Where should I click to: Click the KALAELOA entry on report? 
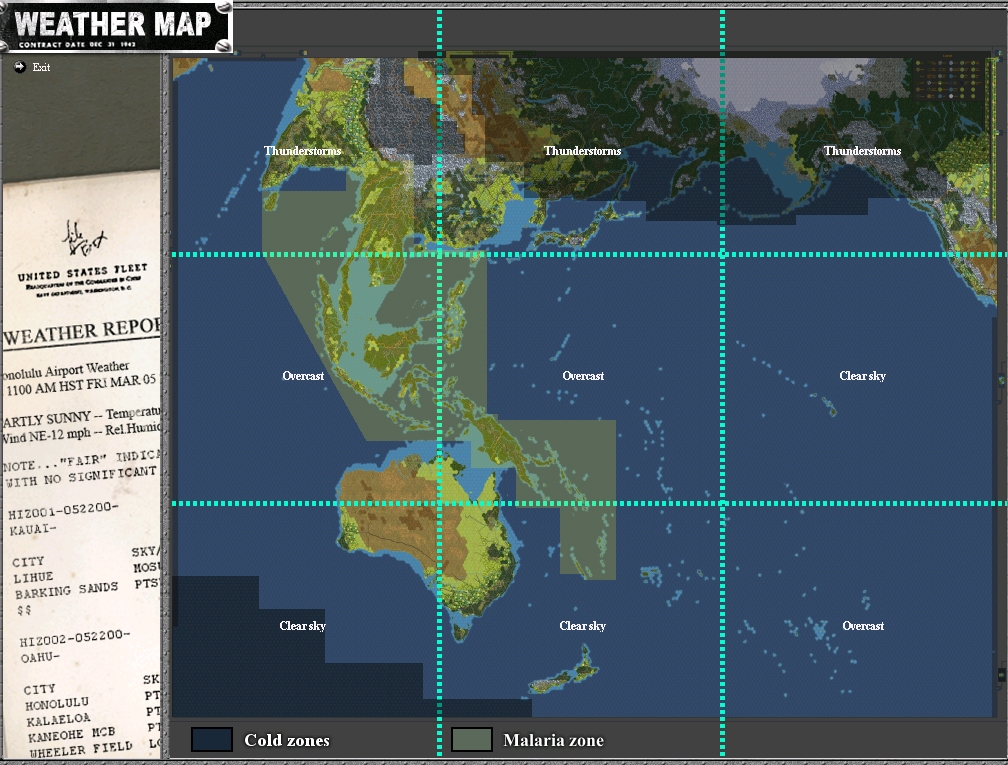[x=58, y=719]
